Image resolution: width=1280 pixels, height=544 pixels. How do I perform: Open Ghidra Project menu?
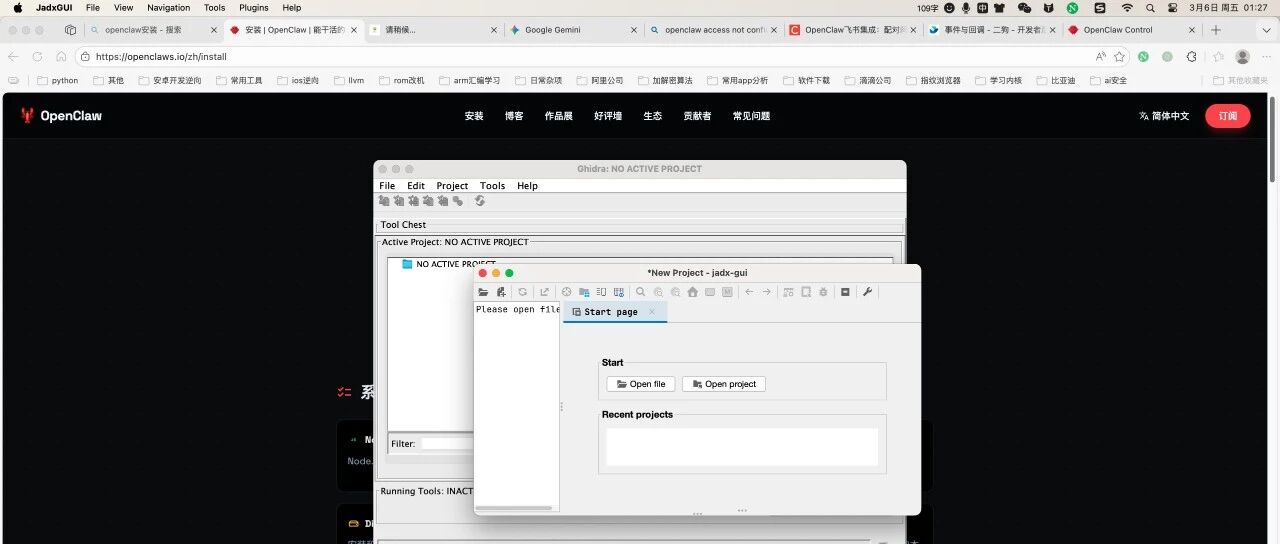[452, 186]
